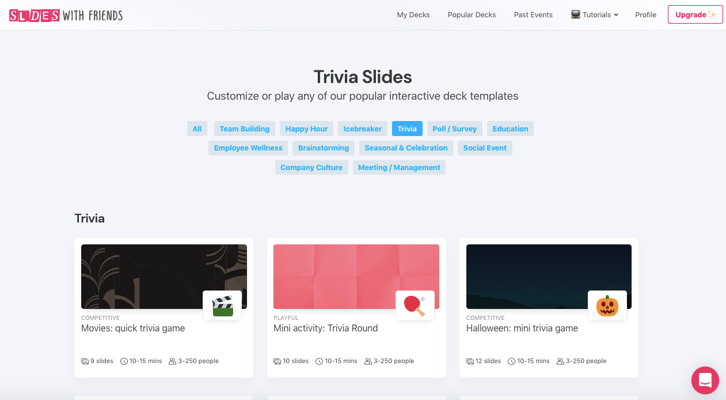Click the Slides With Friends logo

point(66,15)
